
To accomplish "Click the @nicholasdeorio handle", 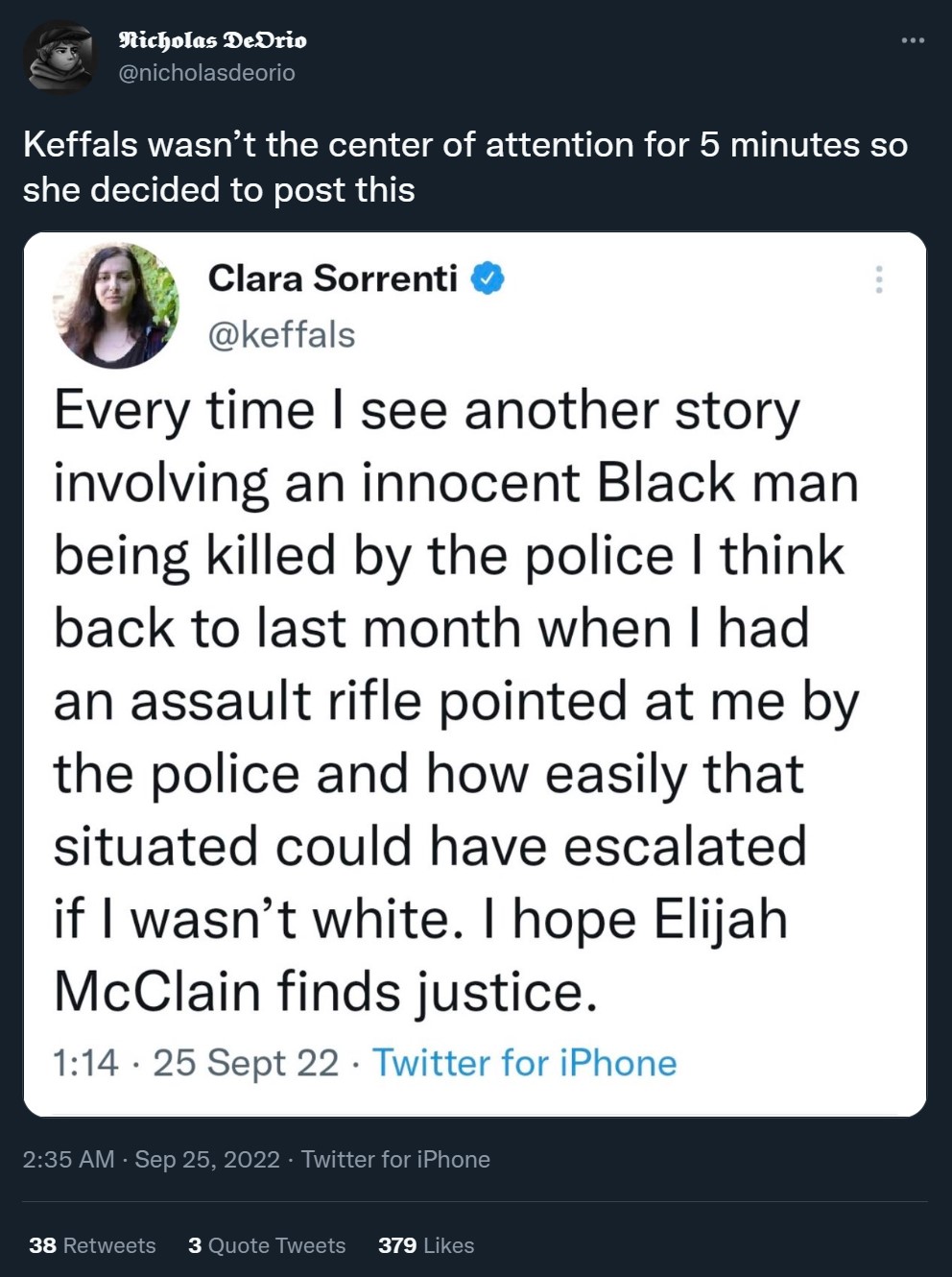I will (x=206, y=73).
